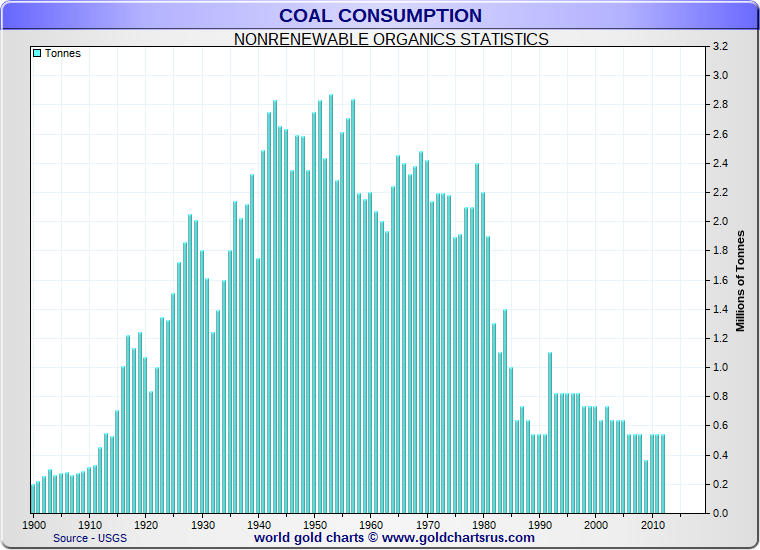The width and height of the screenshot is (760, 550).
Task: Click the world gold charts text
Action: point(309,537)
